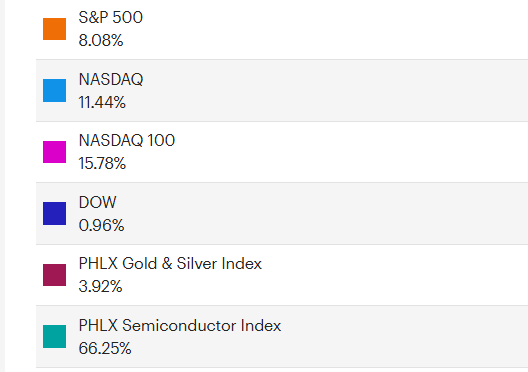Screen dimensions: 528x372
Task: Click the maroon Gold & Silver Index swatch
Action: 54,275
